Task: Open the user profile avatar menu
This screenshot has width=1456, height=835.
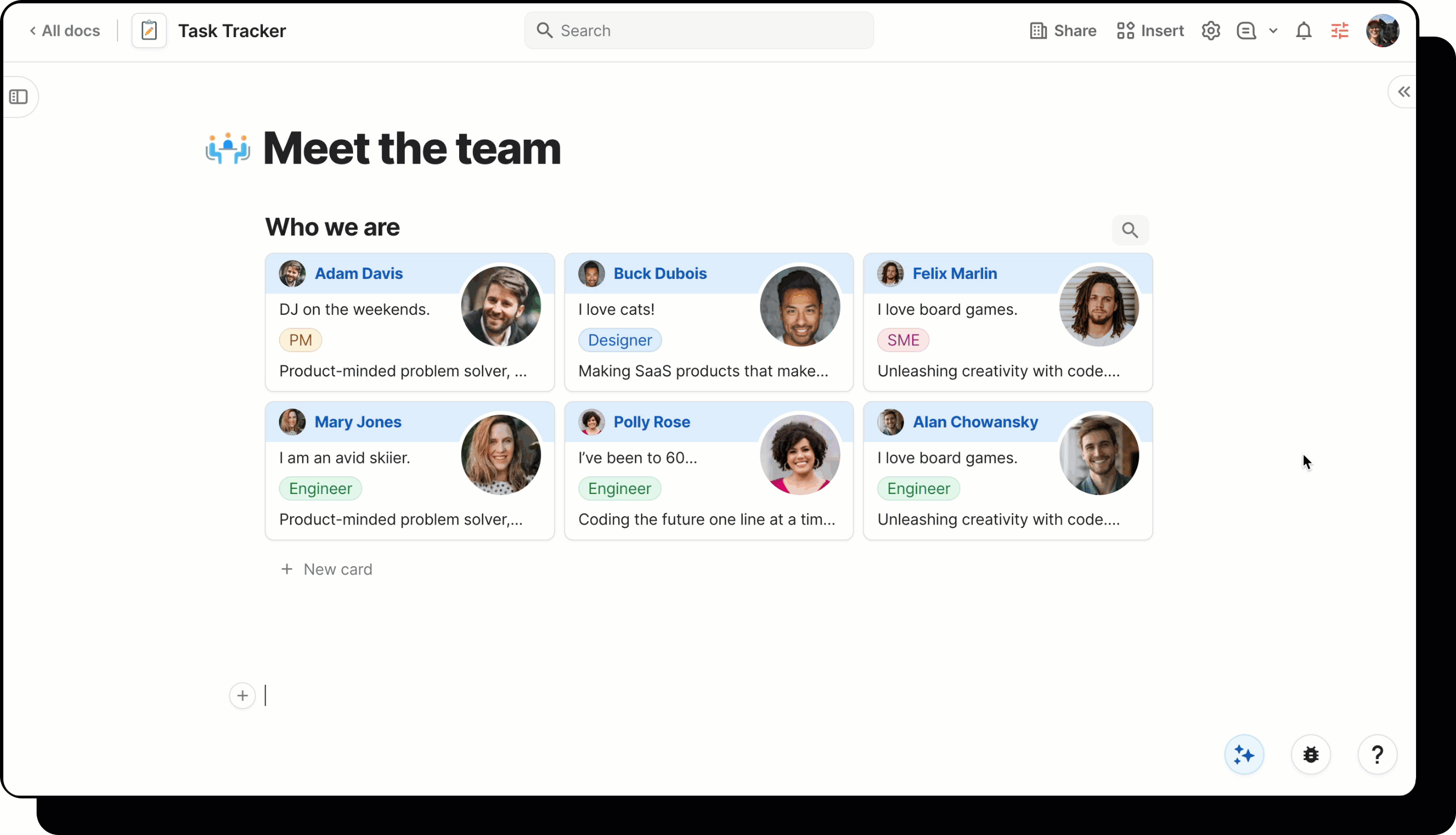Action: [x=1382, y=30]
